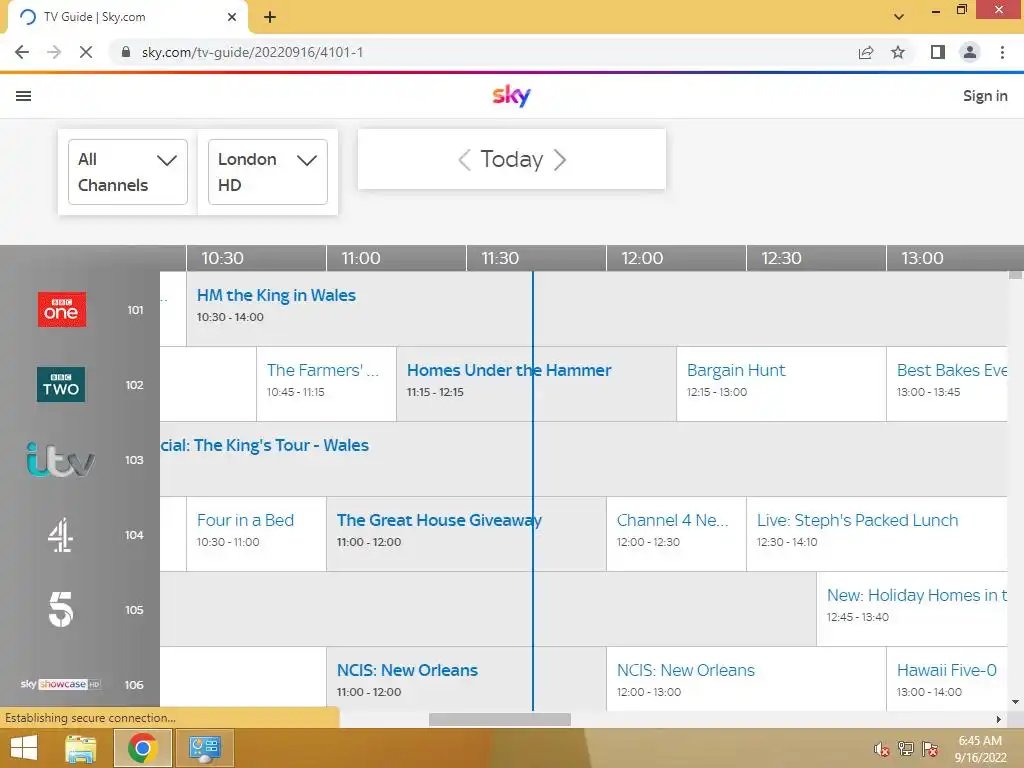Open the control panel taskbar icon
The height and width of the screenshot is (768, 1024).
click(x=204, y=748)
